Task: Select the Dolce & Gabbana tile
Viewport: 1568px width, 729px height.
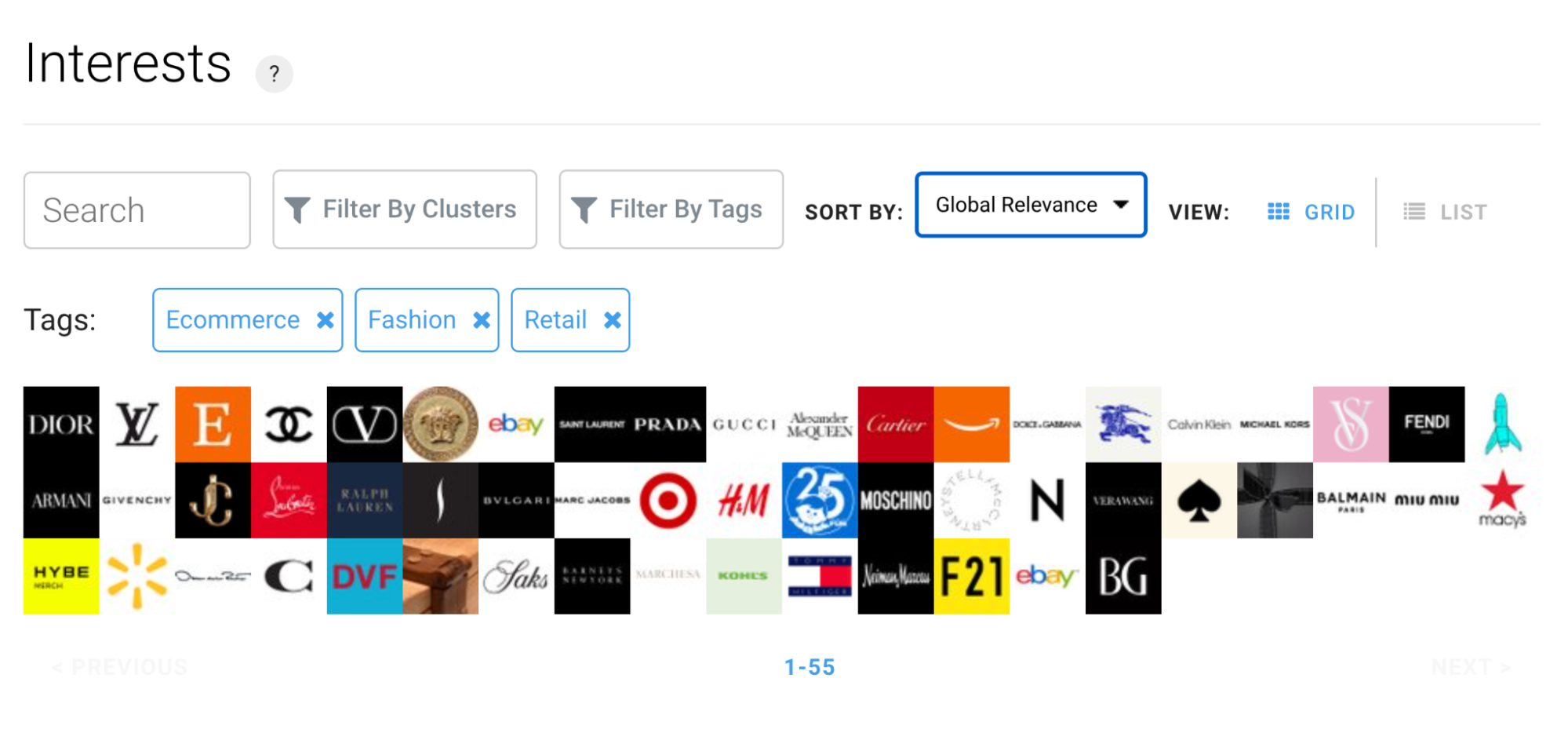Action: tap(1047, 424)
